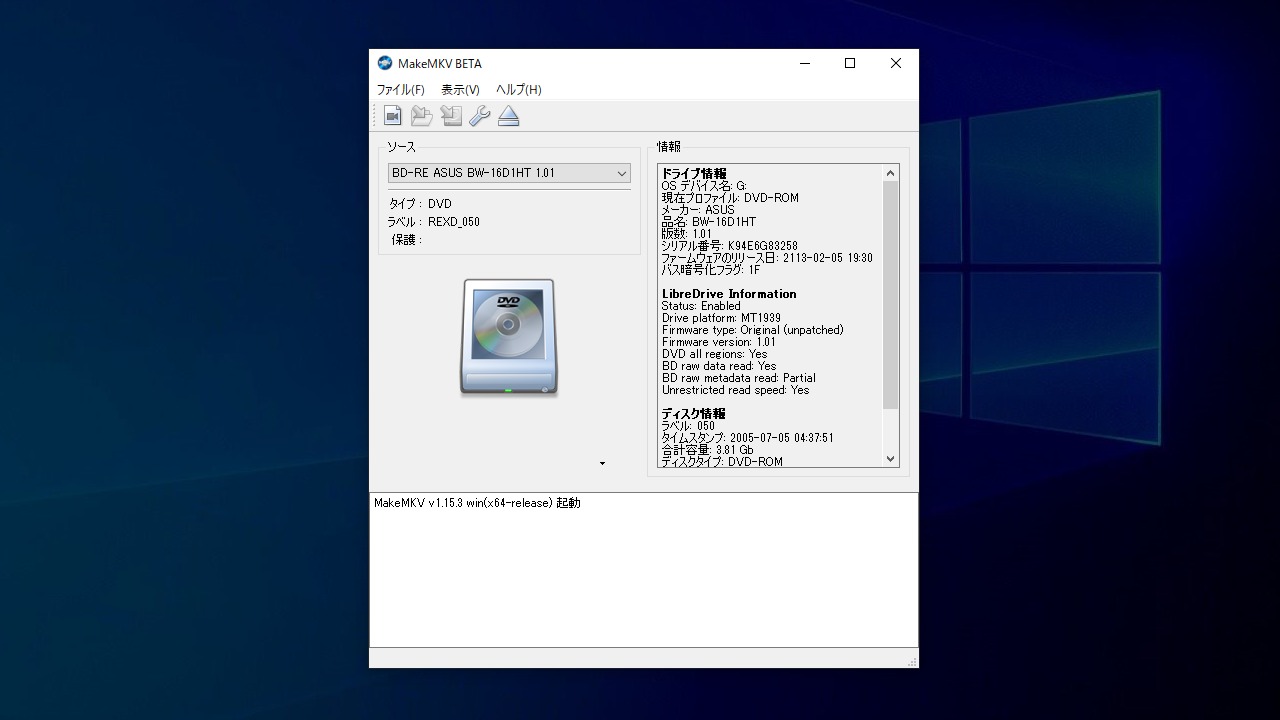The image size is (1280, 720).
Task: Click the BD raw metadata read: Partial line
Action: [x=738, y=378]
